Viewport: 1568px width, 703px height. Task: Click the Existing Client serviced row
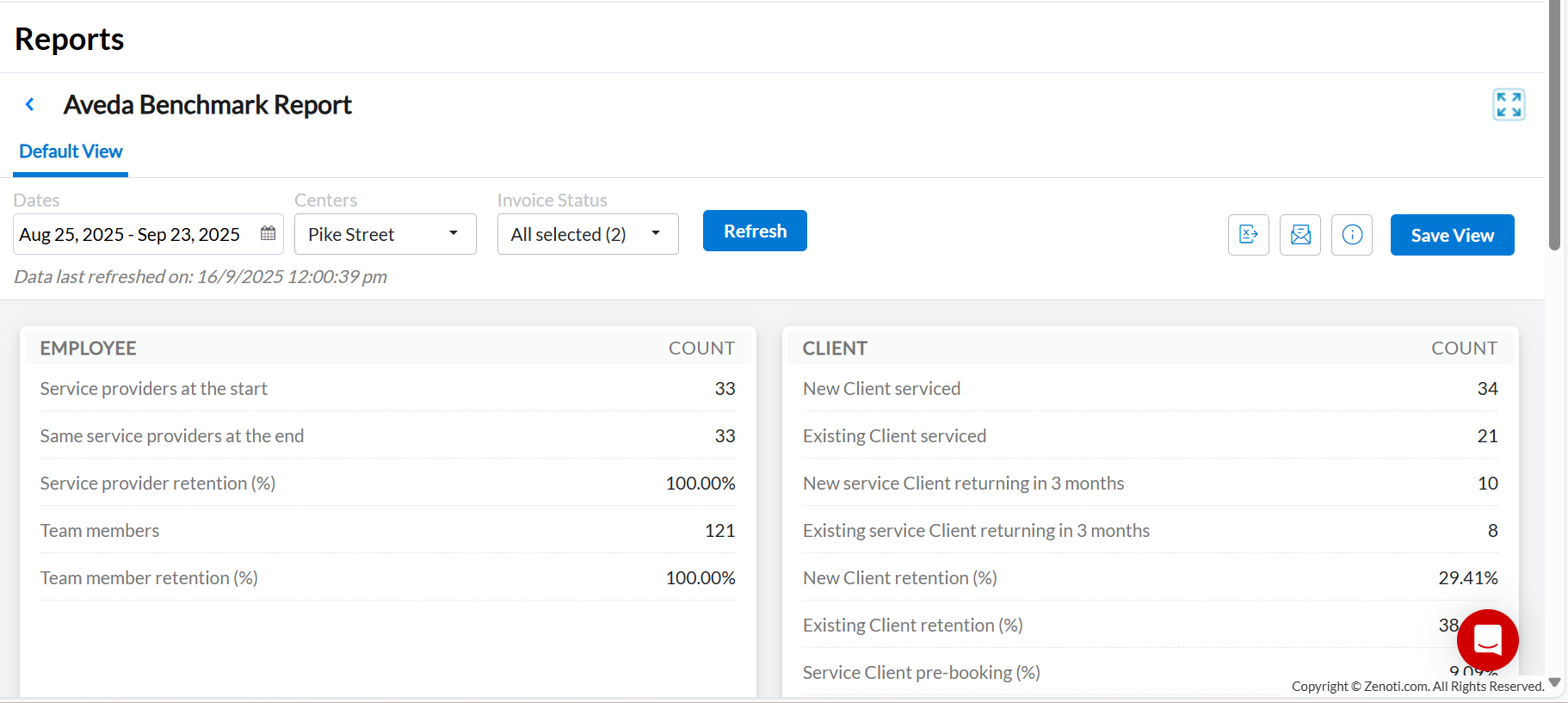(x=1150, y=436)
